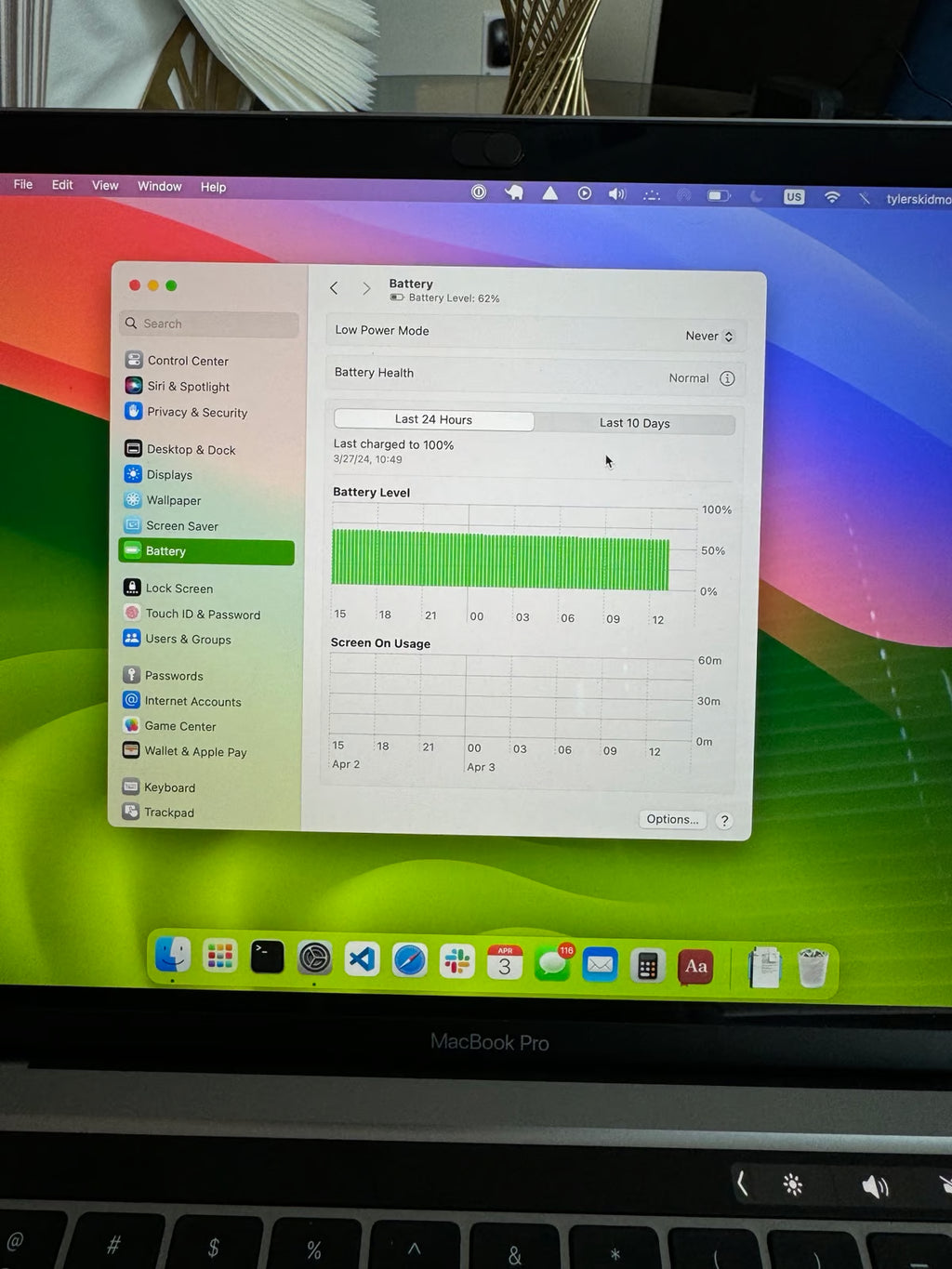Select Wallpaper in the settings sidebar

click(173, 500)
